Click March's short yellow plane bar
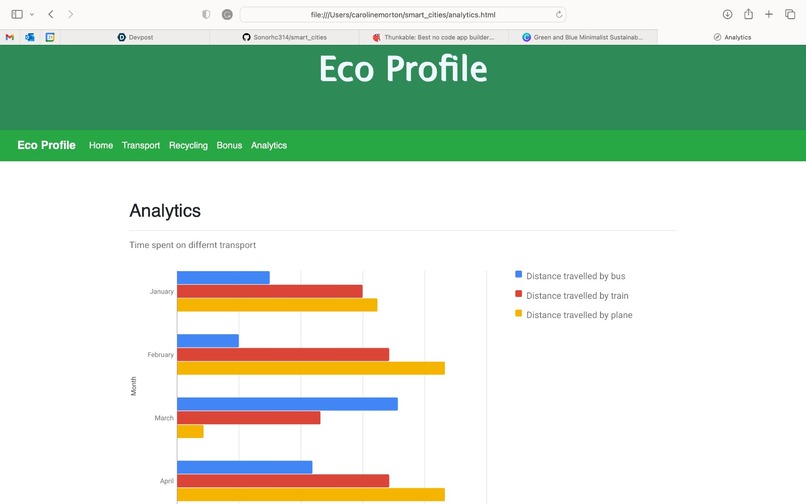 [190, 431]
